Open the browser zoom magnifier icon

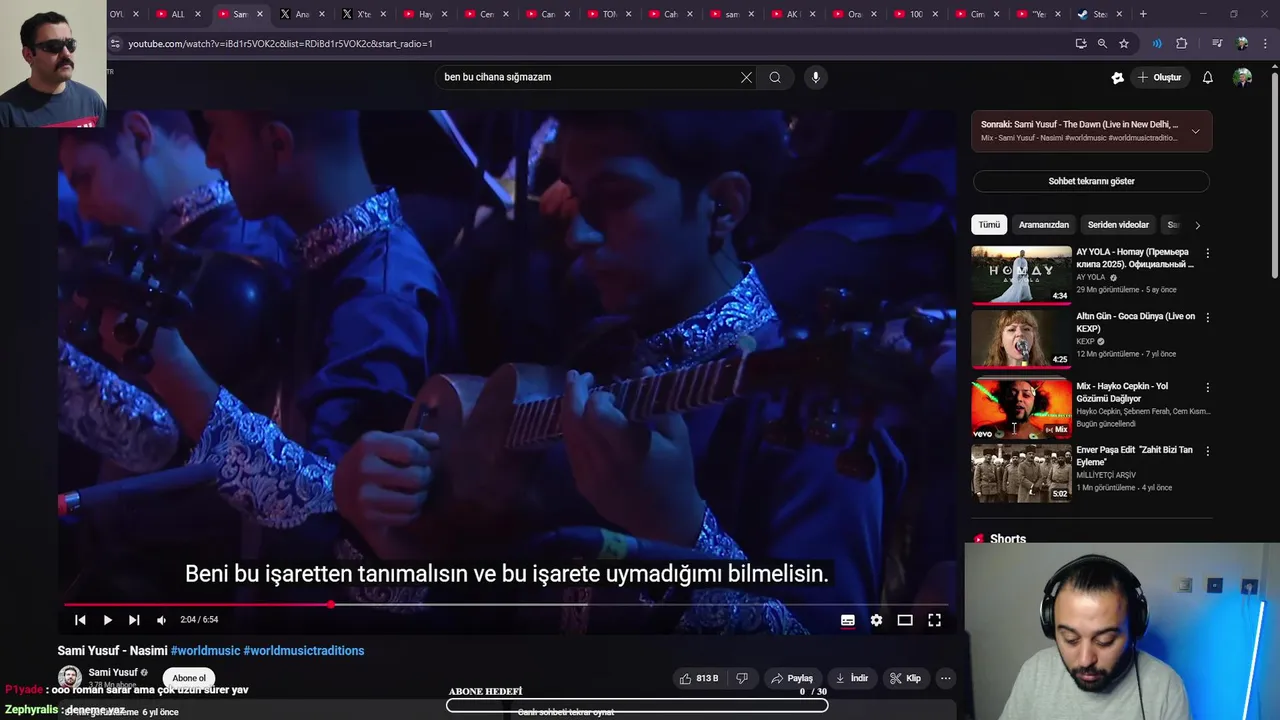tap(1102, 44)
